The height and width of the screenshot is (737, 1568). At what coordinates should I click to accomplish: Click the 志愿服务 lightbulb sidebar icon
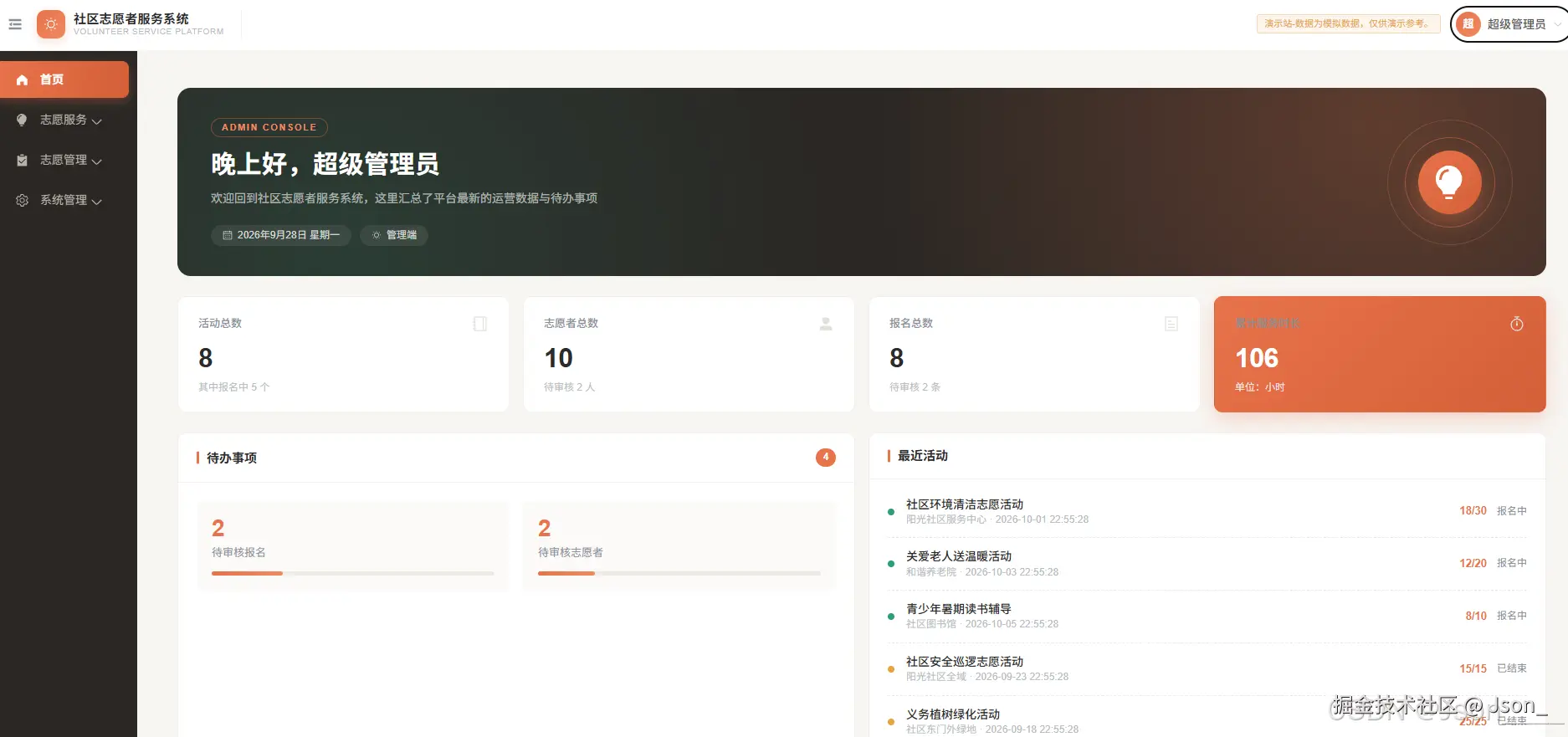click(23, 120)
